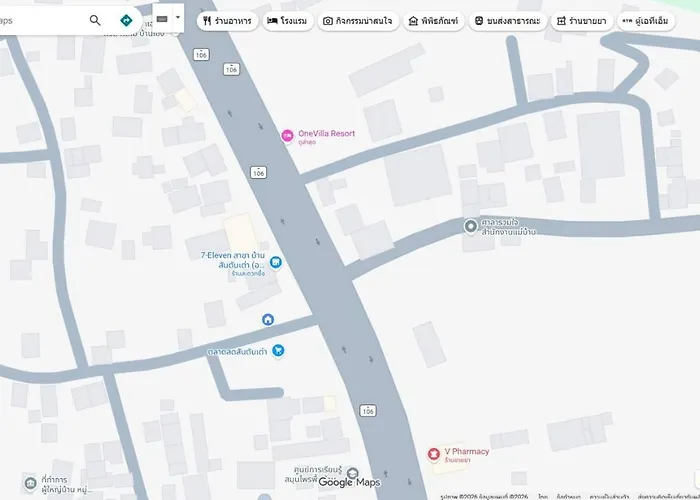Select the shopping cart market pin
The image size is (700, 500).
(278, 351)
